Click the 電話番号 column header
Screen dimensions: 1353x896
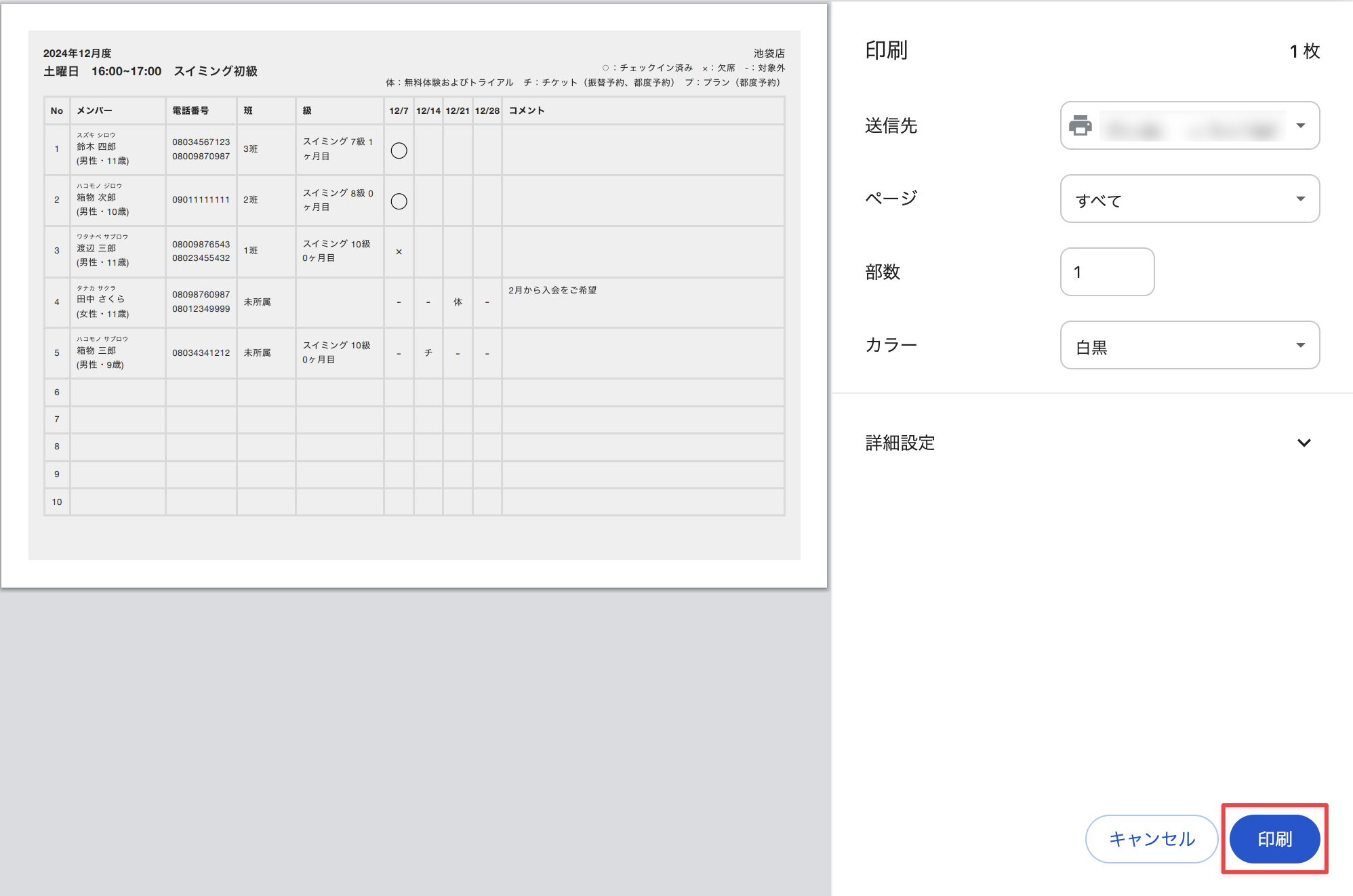[190, 110]
